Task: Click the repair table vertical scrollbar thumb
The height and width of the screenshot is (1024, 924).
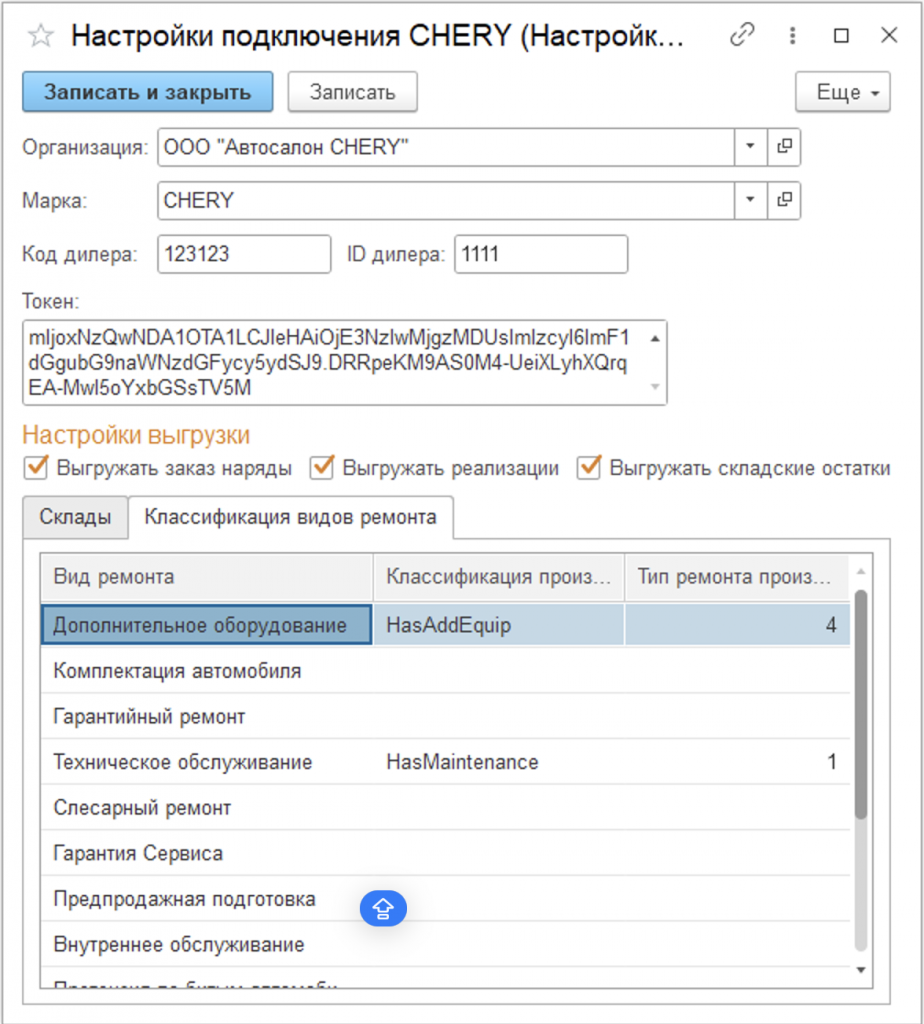Action: pos(861,704)
